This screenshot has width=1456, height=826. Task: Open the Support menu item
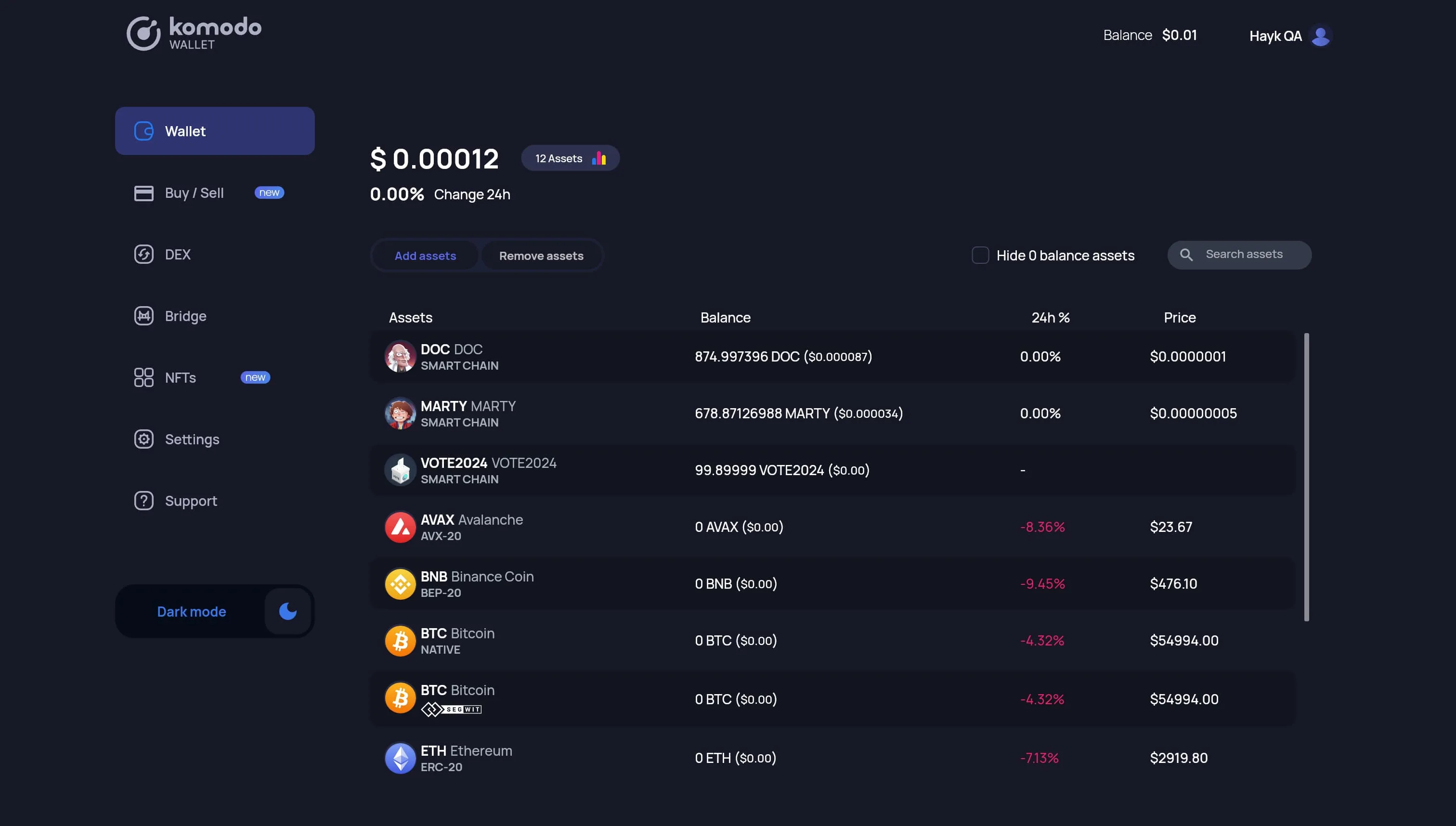[x=214, y=501]
